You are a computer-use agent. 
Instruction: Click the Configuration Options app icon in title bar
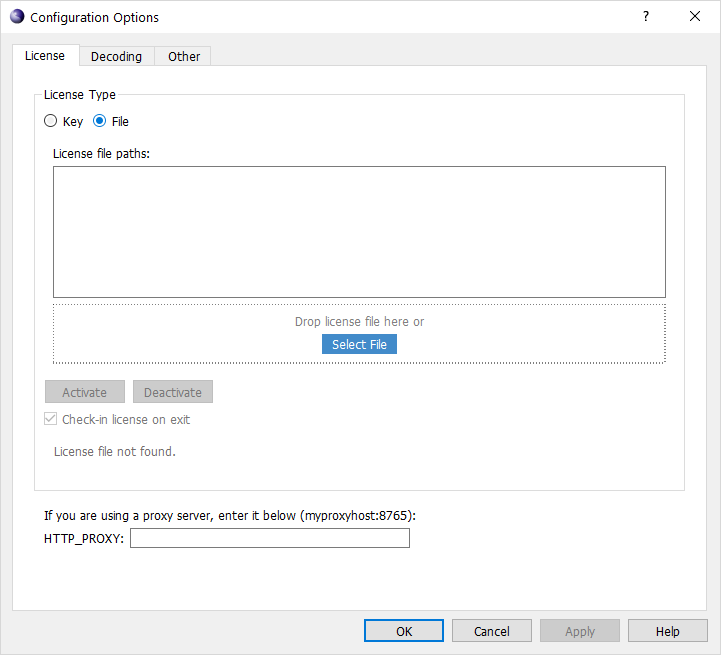[x=17, y=17]
